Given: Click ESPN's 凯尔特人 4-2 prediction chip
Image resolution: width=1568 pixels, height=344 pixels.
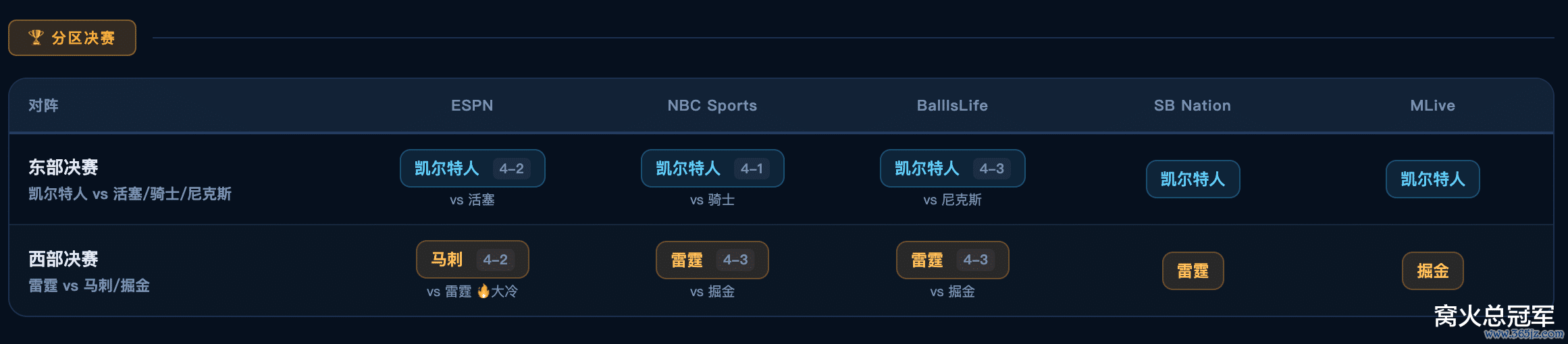Looking at the screenshot, I should point(472,169).
